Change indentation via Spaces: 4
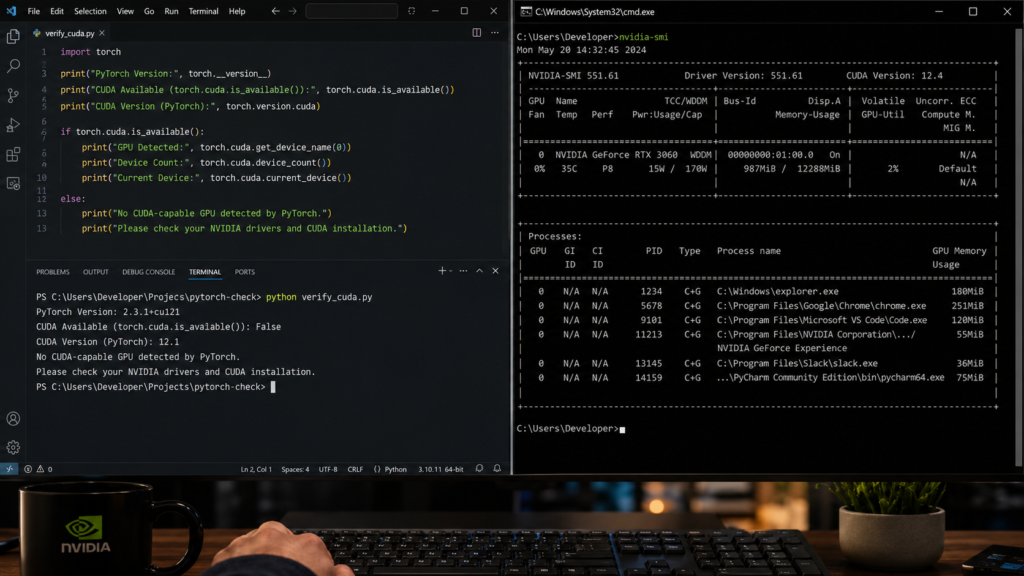Screen dimensions: 1024x576 click(295, 469)
